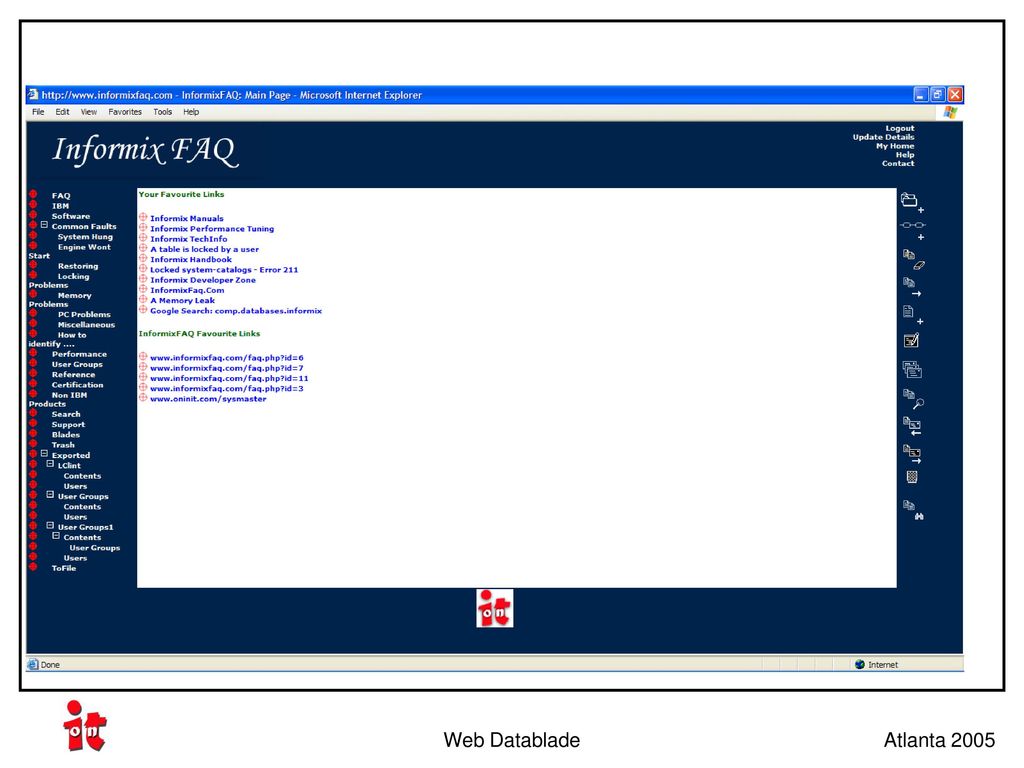1024x768 pixels.
Task: Click the globe icon beside Informix Manuals
Action: pos(143,217)
